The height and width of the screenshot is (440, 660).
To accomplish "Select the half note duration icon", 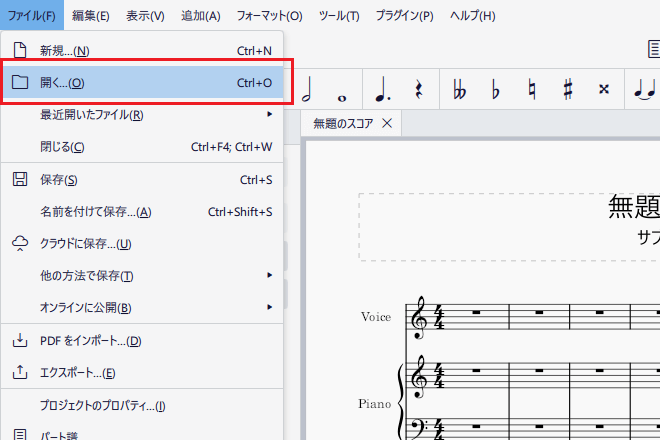I will (x=310, y=89).
